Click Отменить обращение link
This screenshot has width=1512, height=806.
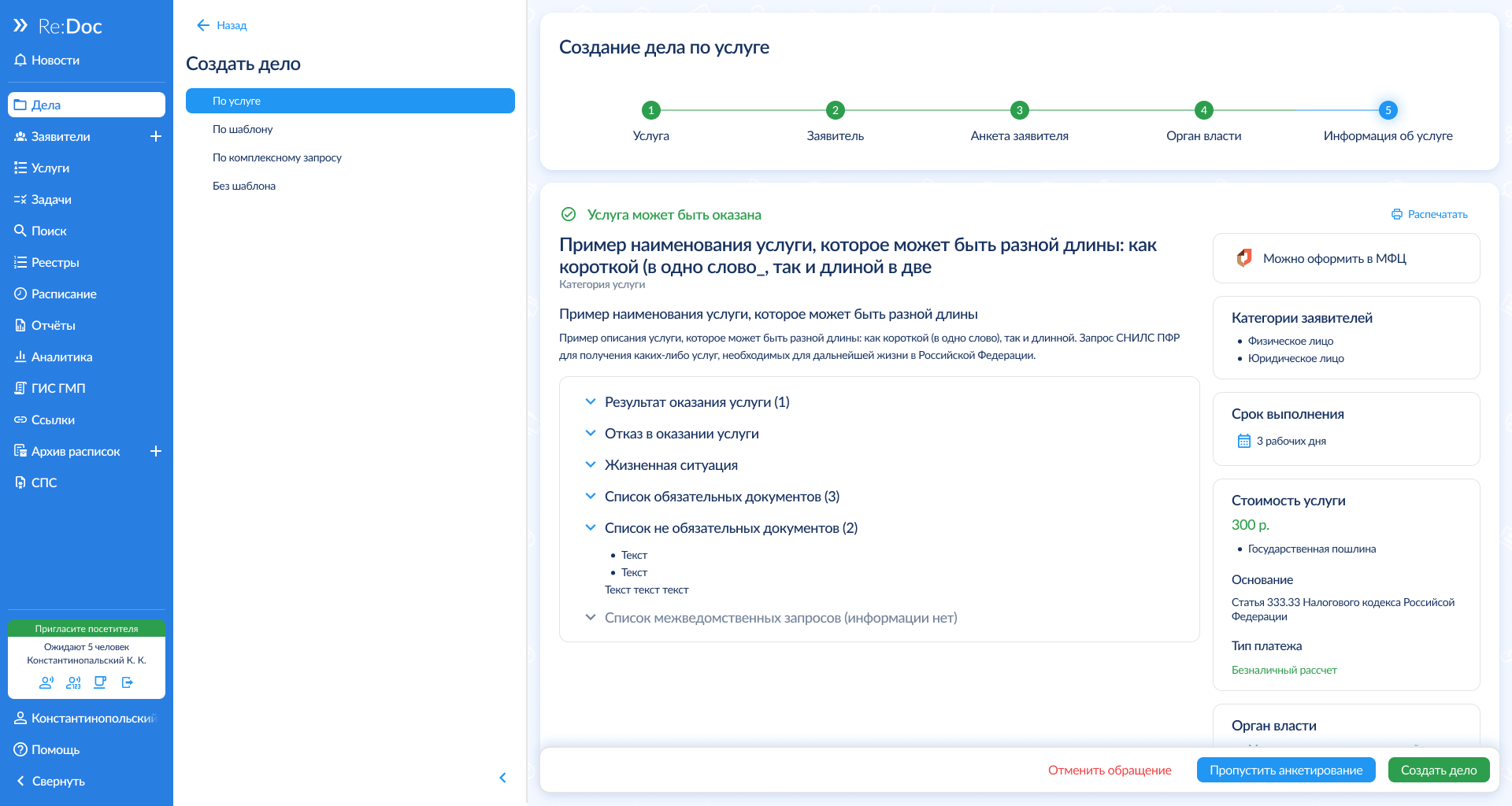coord(1109,770)
